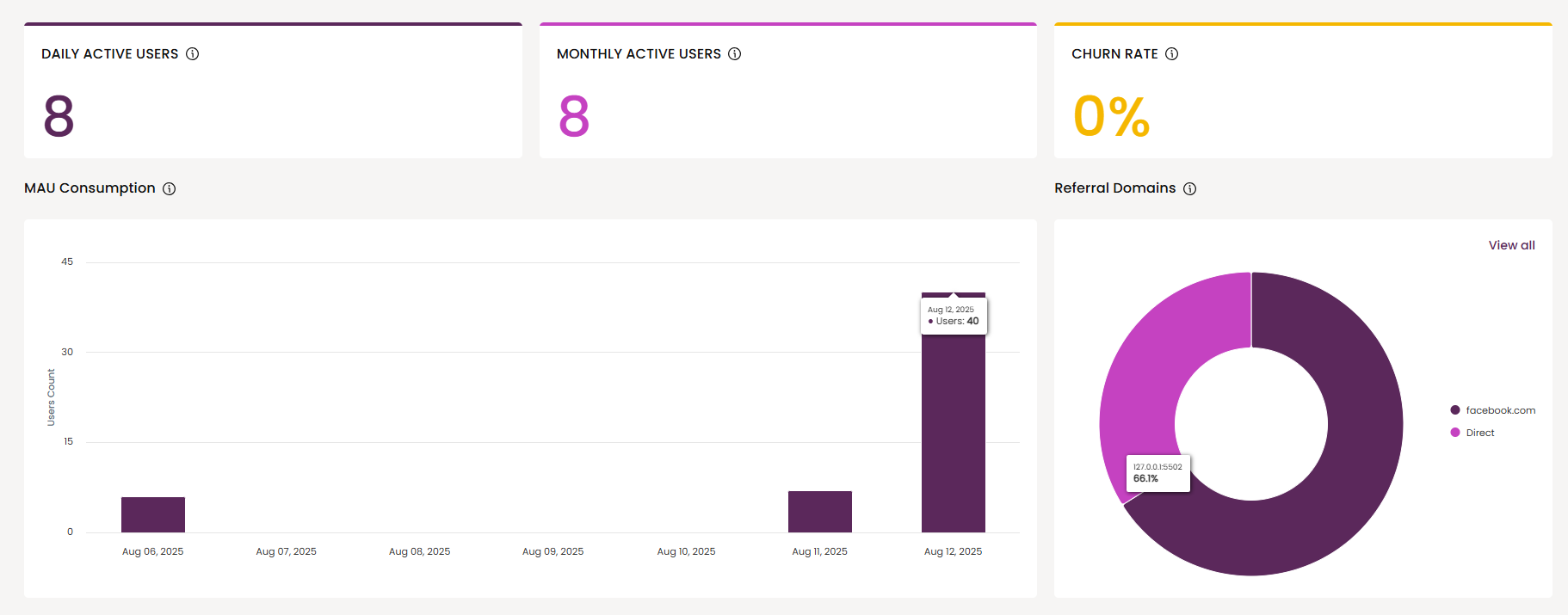Toggle the Direct legend entry

pyautogui.click(x=1472, y=433)
